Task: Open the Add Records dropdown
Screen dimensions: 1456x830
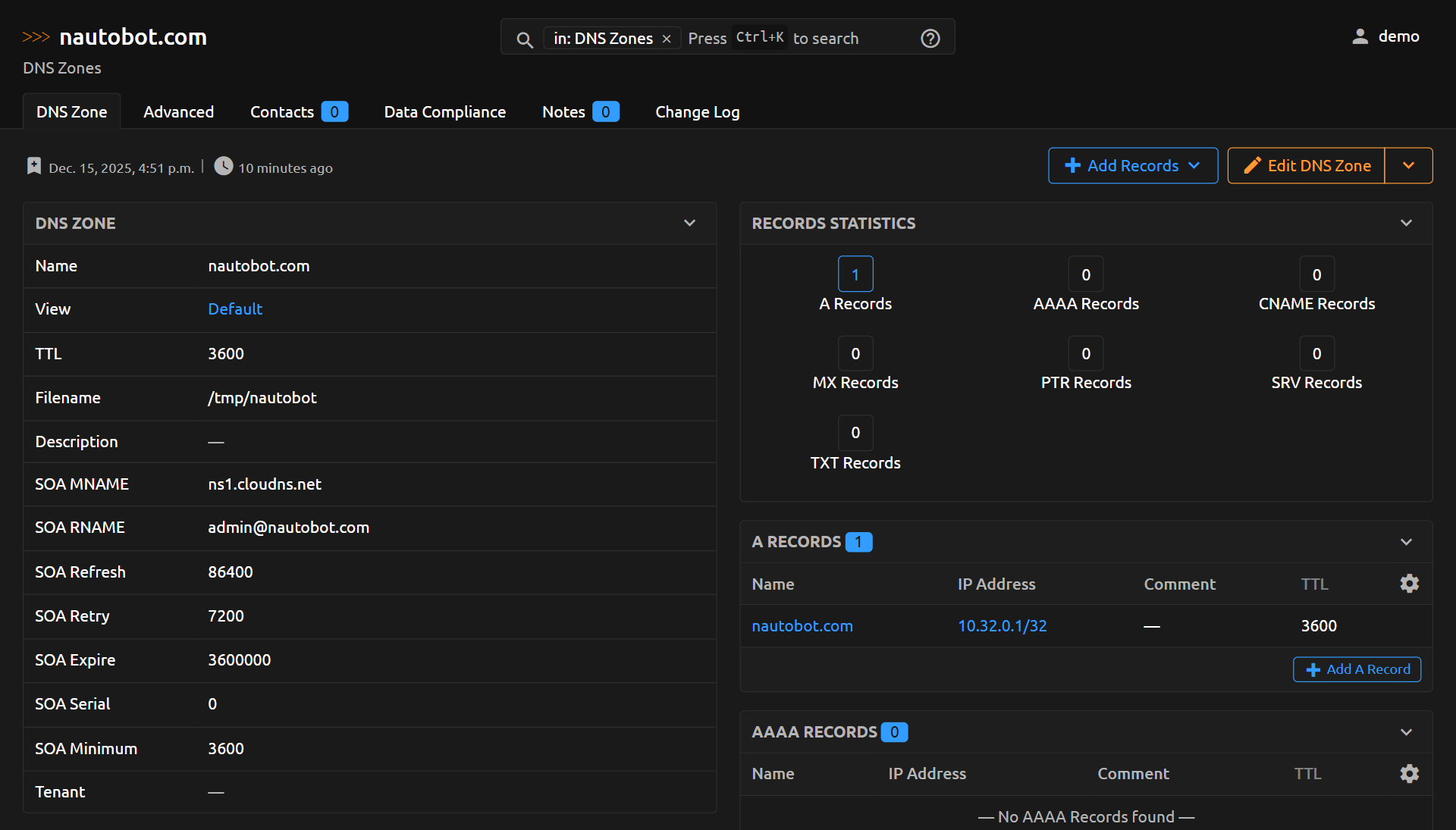Action: [x=1132, y=165]
